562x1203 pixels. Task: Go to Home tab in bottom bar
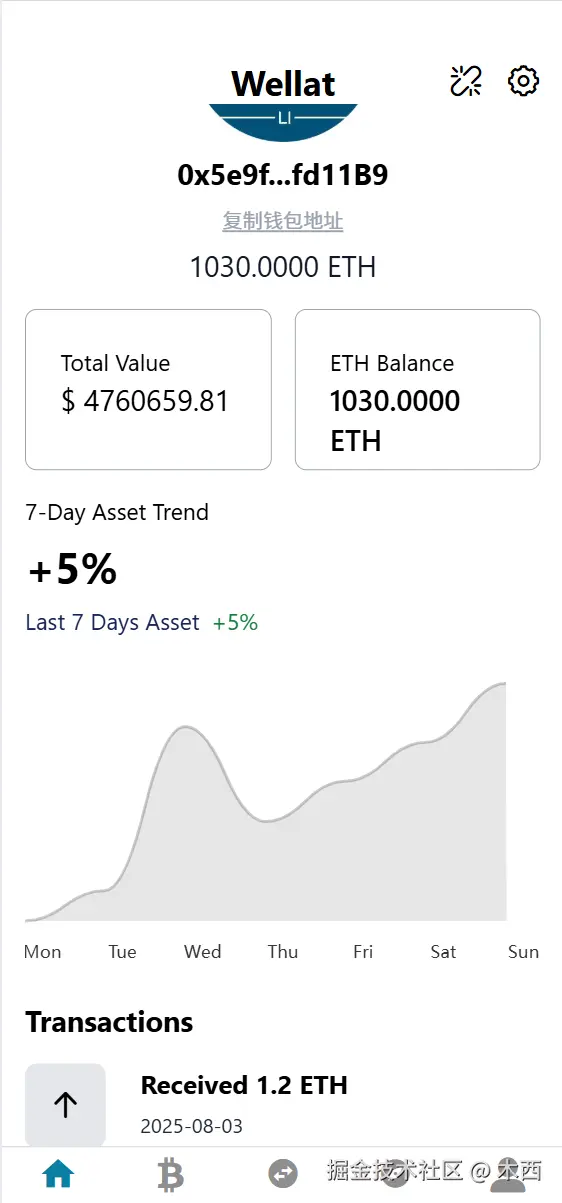click(x=59, y=1173)
